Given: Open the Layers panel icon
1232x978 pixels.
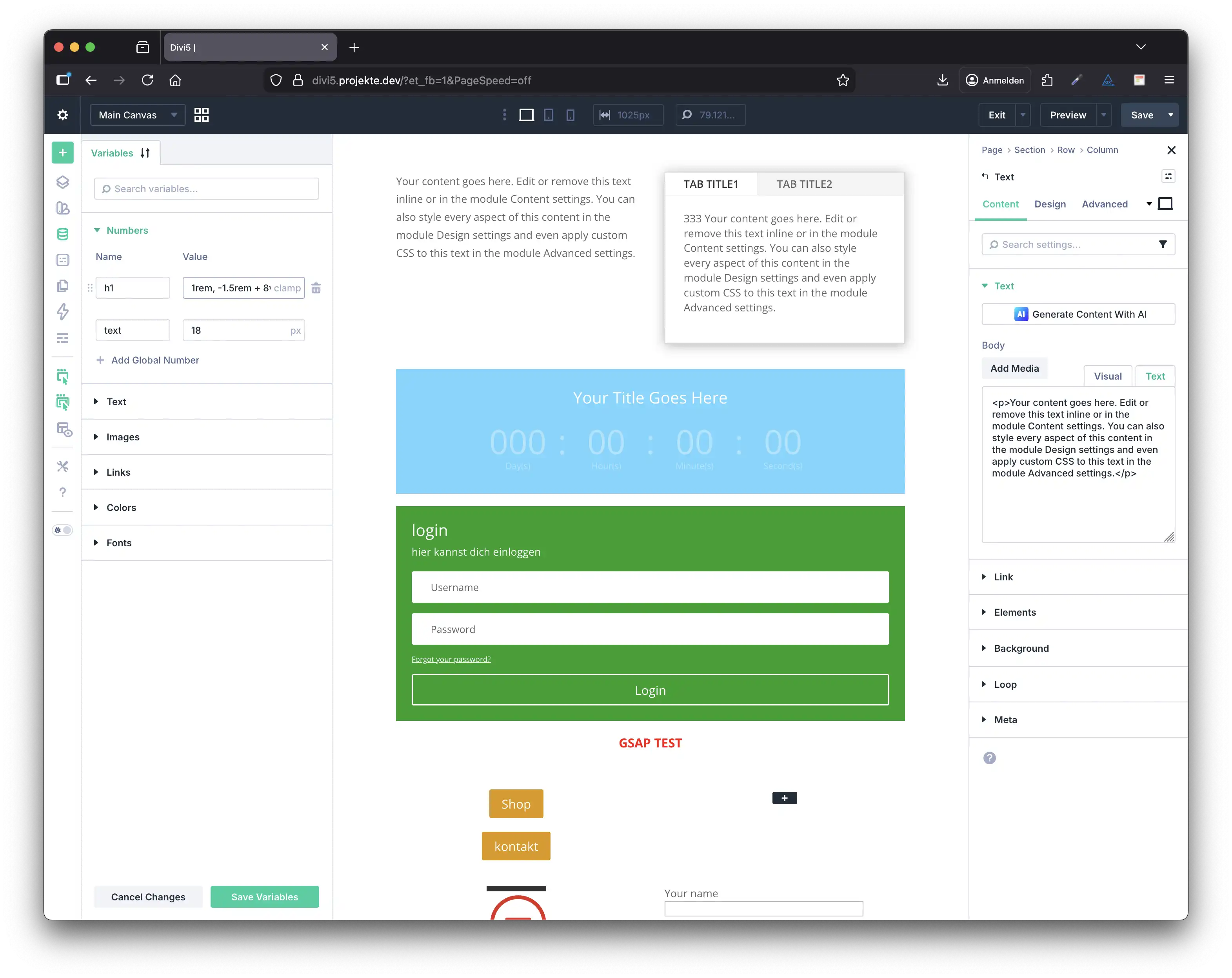Looking at the screenshot, I should pyautogui.click(x=63, y=182).
